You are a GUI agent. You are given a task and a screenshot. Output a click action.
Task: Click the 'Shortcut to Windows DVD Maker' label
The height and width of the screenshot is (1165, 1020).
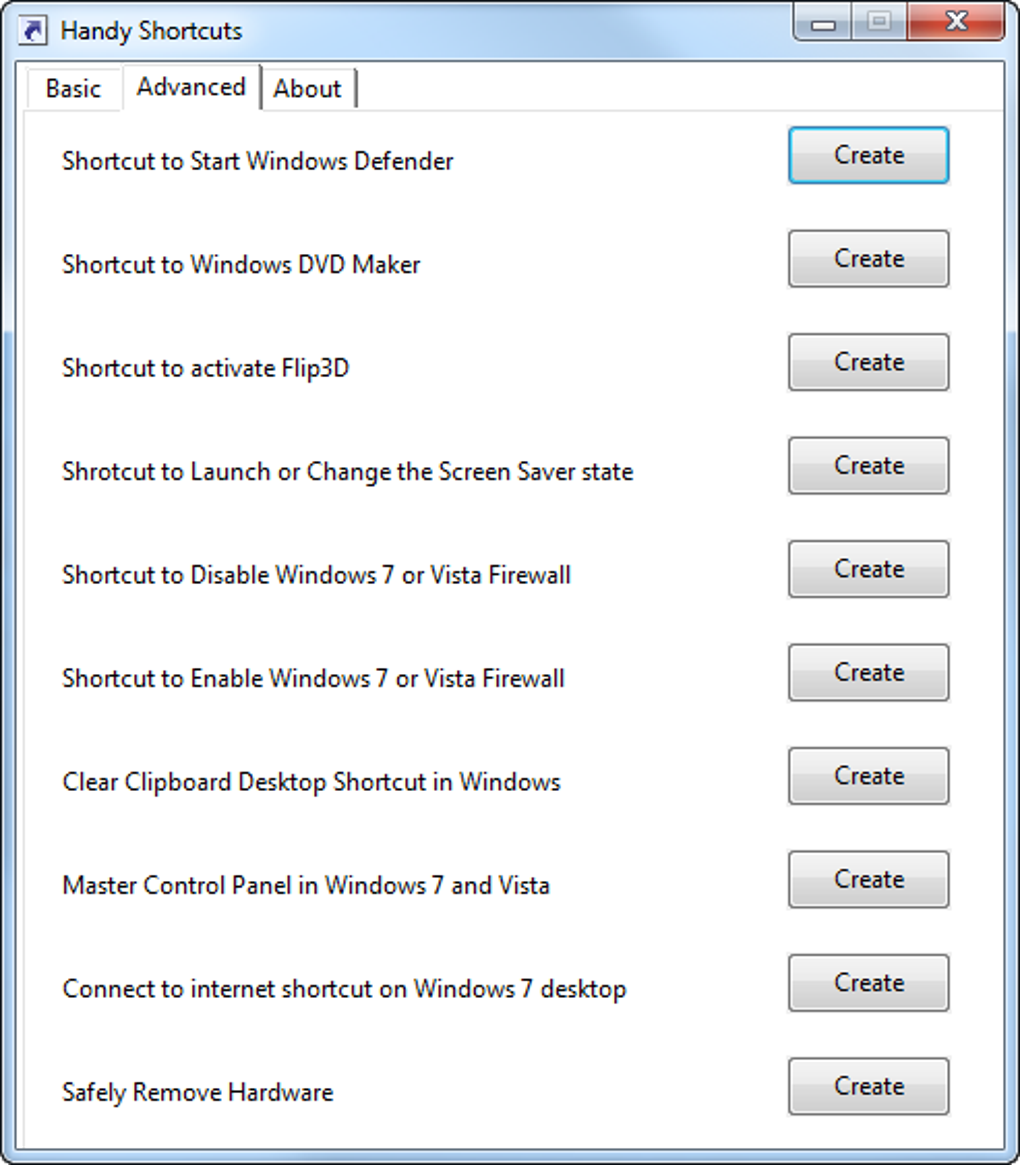point(241,265)
